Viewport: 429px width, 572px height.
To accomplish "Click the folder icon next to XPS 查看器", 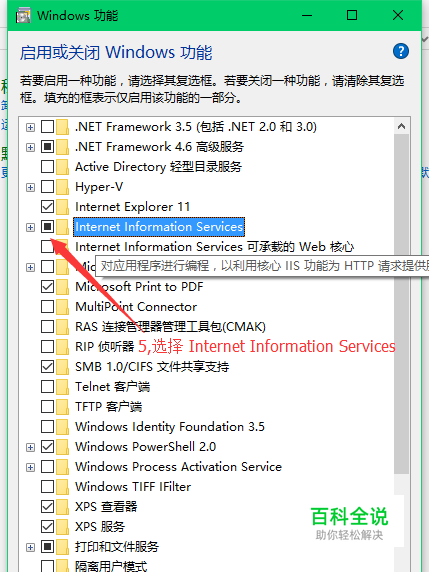I will tap(63, 506).
